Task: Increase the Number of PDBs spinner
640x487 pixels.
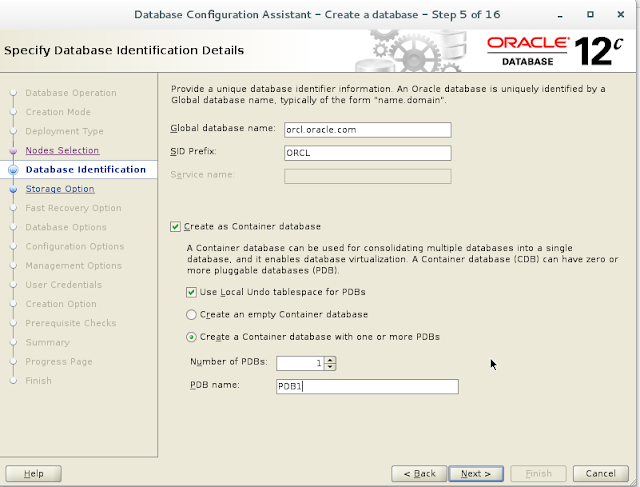Action: (331, 360)
